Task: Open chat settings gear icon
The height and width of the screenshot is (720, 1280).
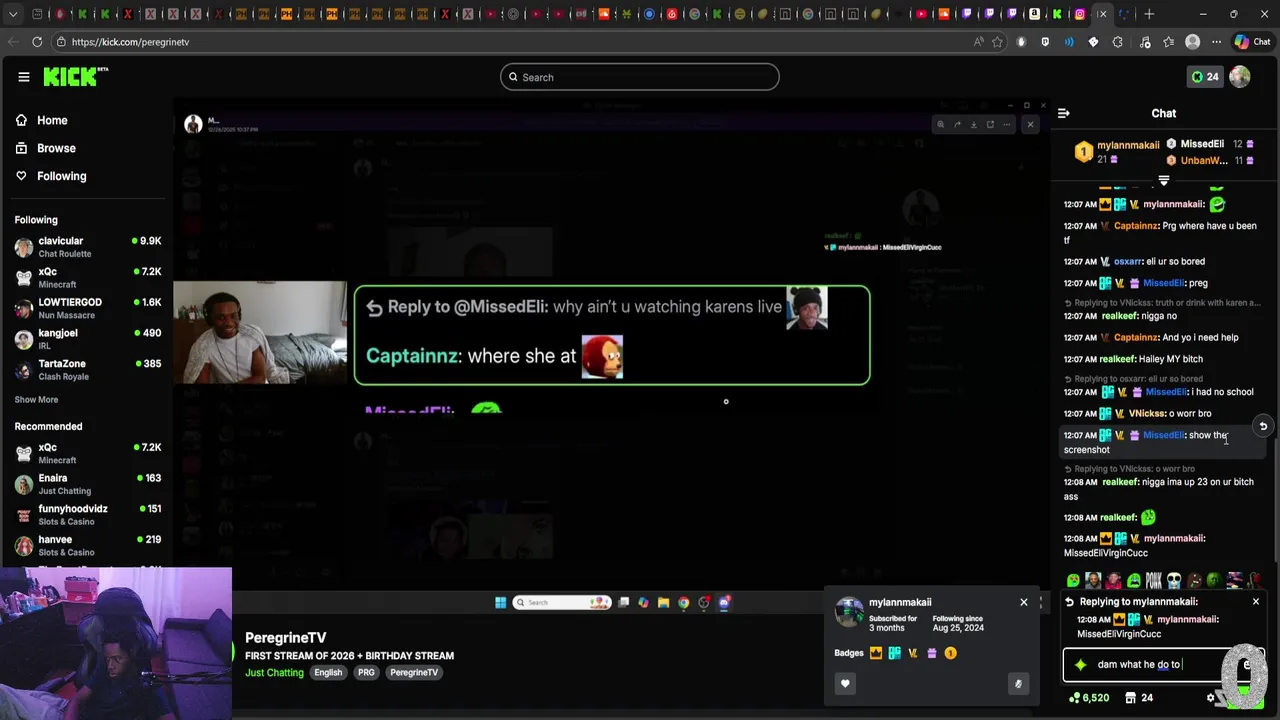Action: pos(1211,698)
